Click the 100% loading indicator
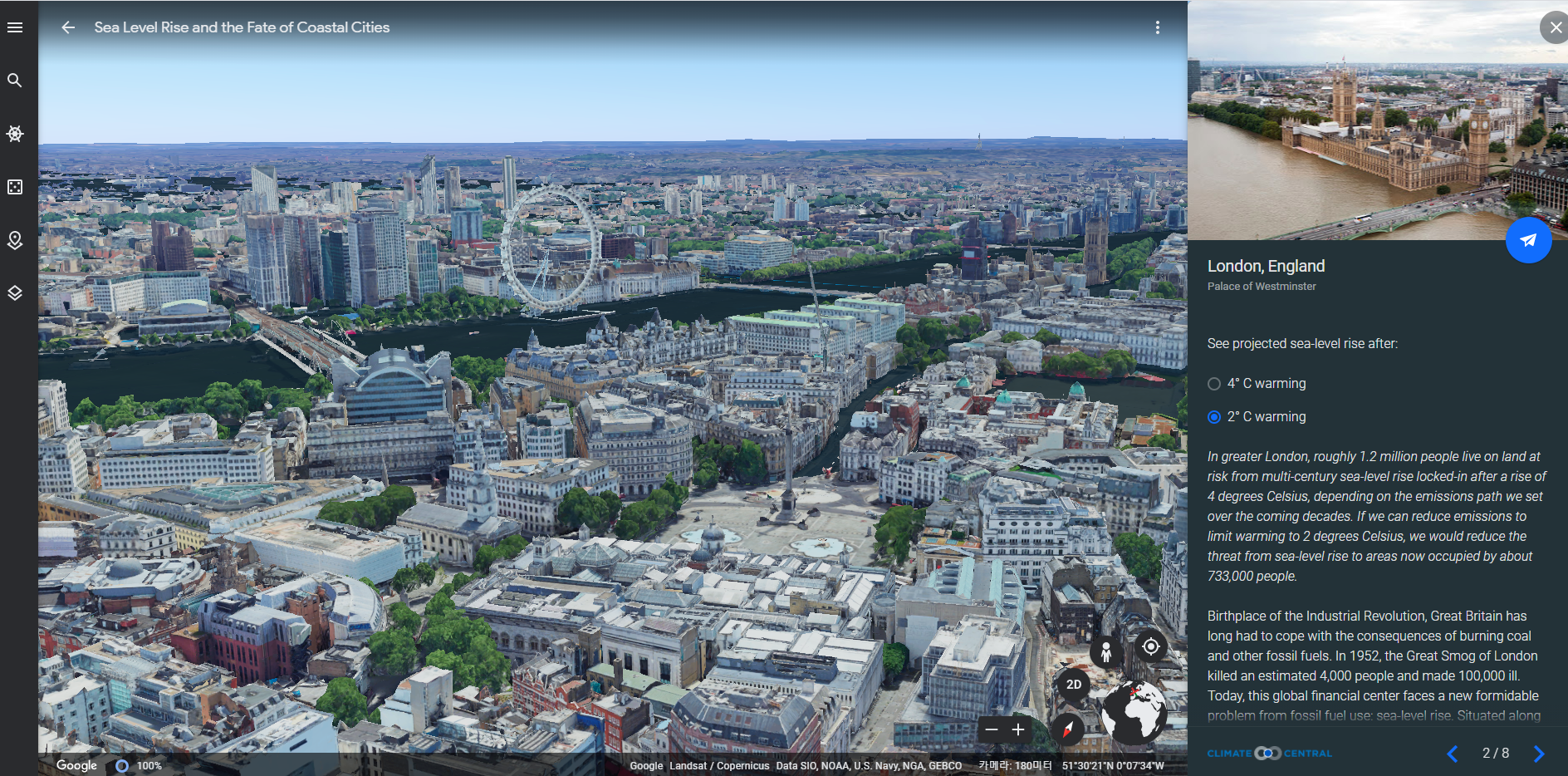The width and height of the screenshot is (1568, 776). coord(139,766)
